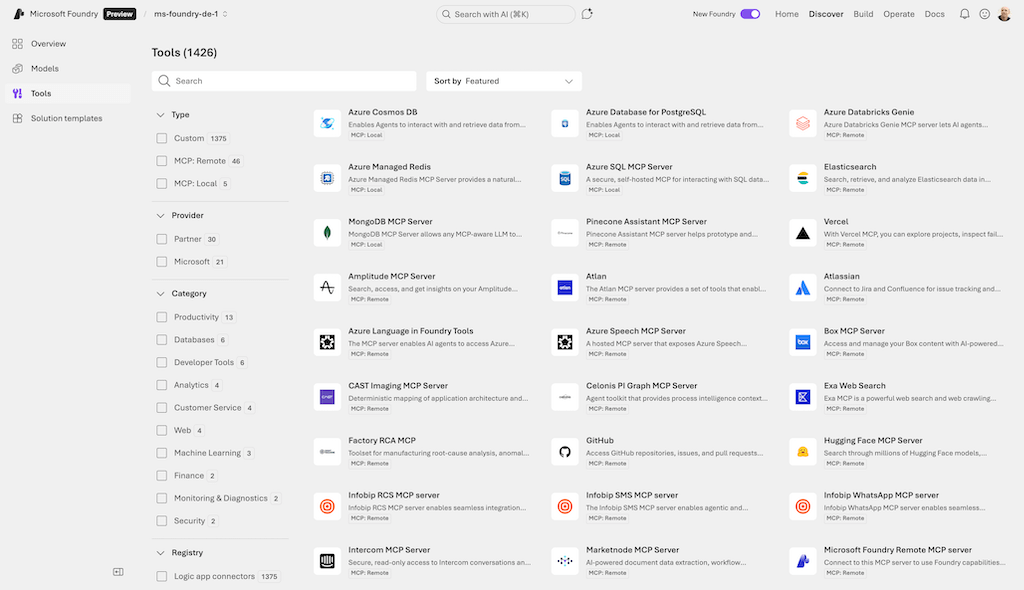Open the Sort by Featured dropdown
Image resolution: width=1024 pixels, height=590 pixels.
[x=504, y=81]
